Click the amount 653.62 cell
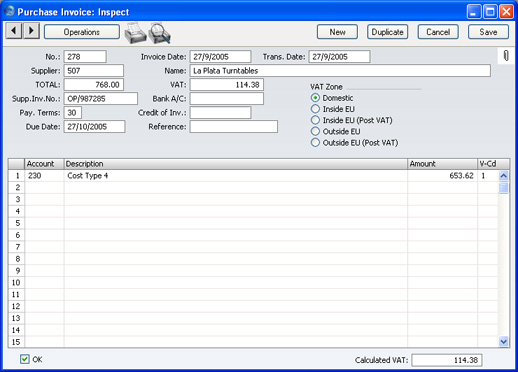The image size is (518, 372). (442, 176)
